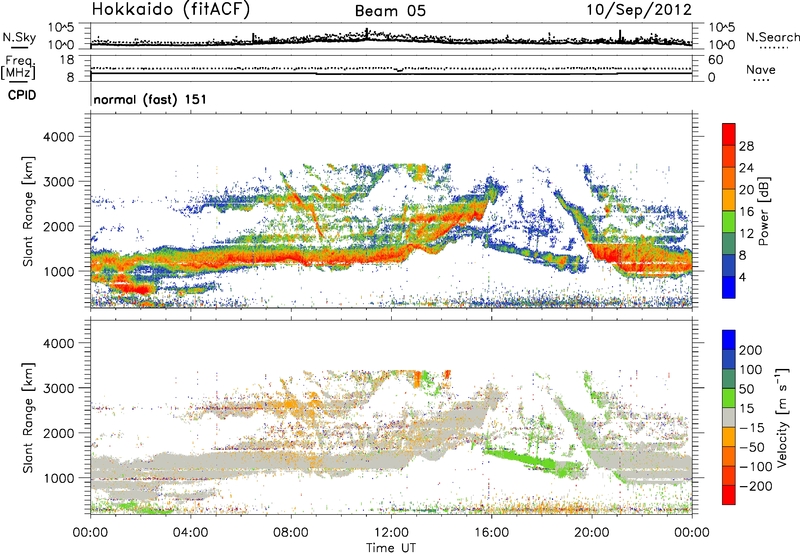The image size is (800, 554).
Task: Click the "16:00" time axis tick label
Action: [491, 533]
